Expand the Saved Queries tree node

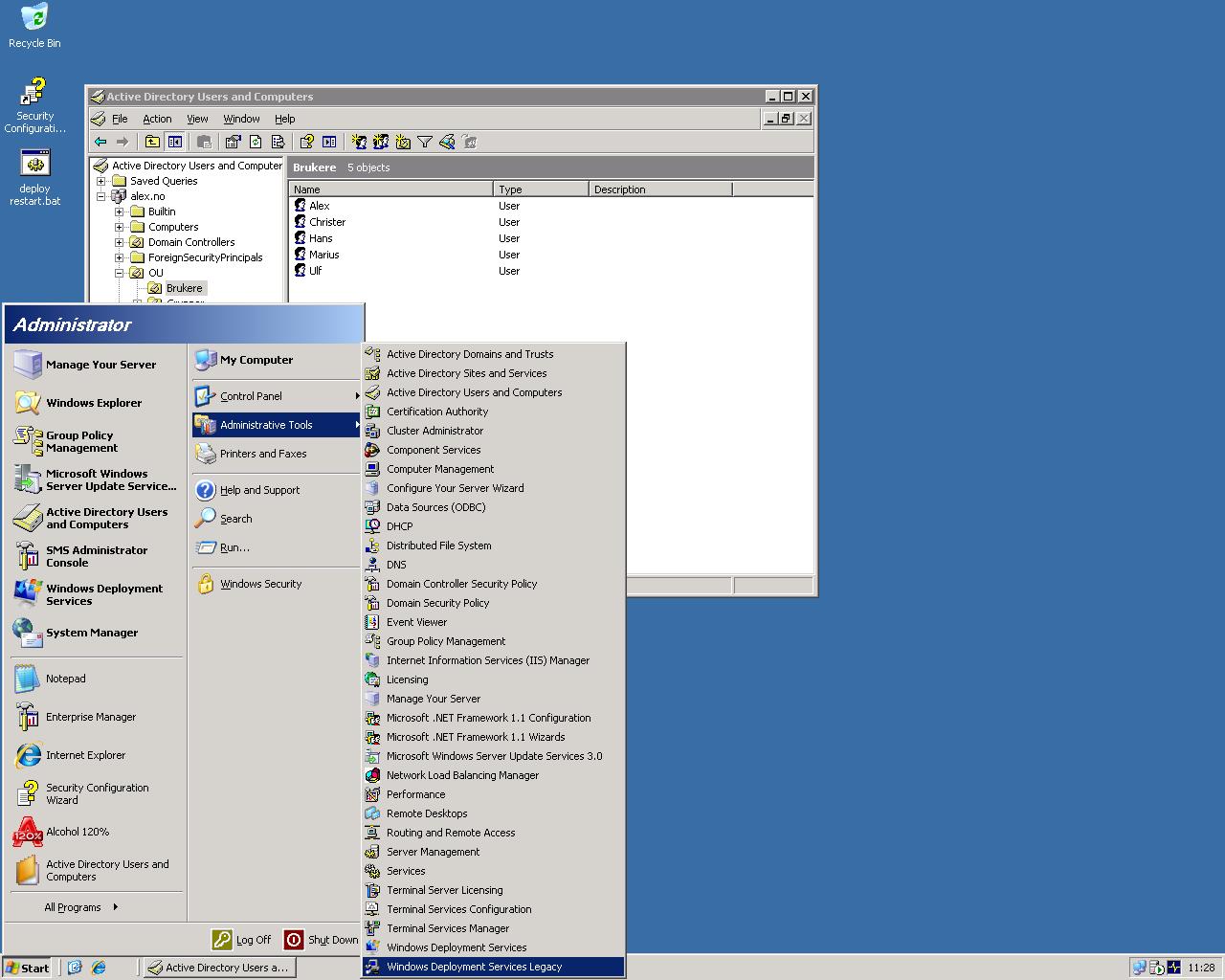(x=100, y=181)
